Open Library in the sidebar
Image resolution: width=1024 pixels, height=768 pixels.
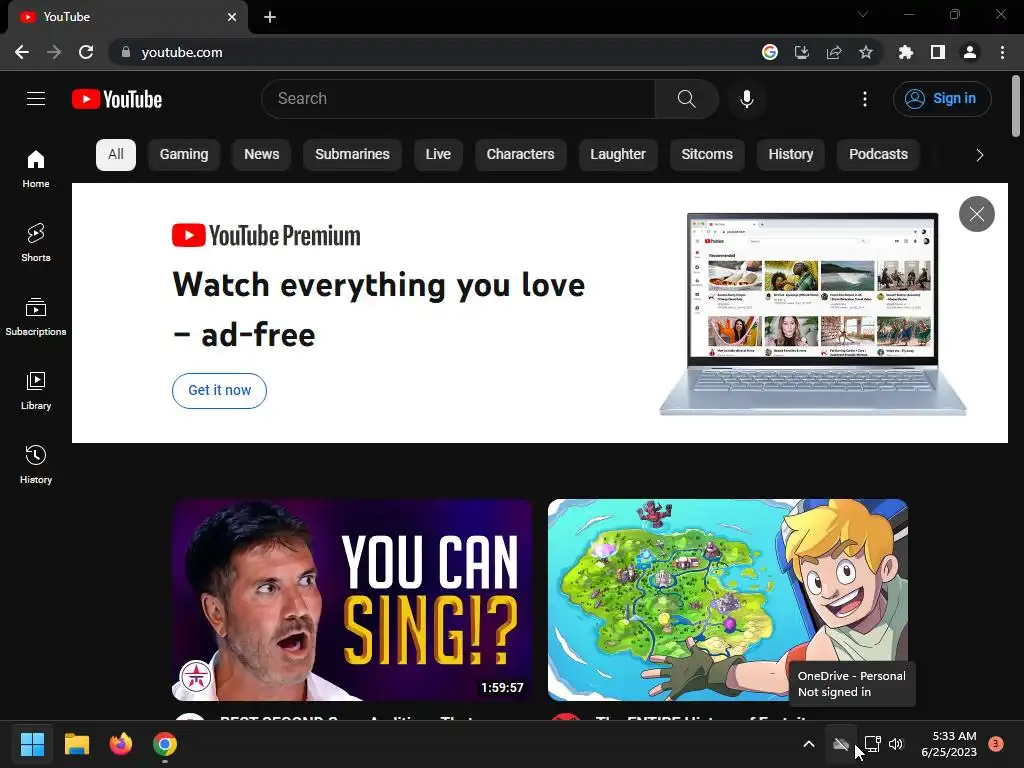click(x=36, y=390)
